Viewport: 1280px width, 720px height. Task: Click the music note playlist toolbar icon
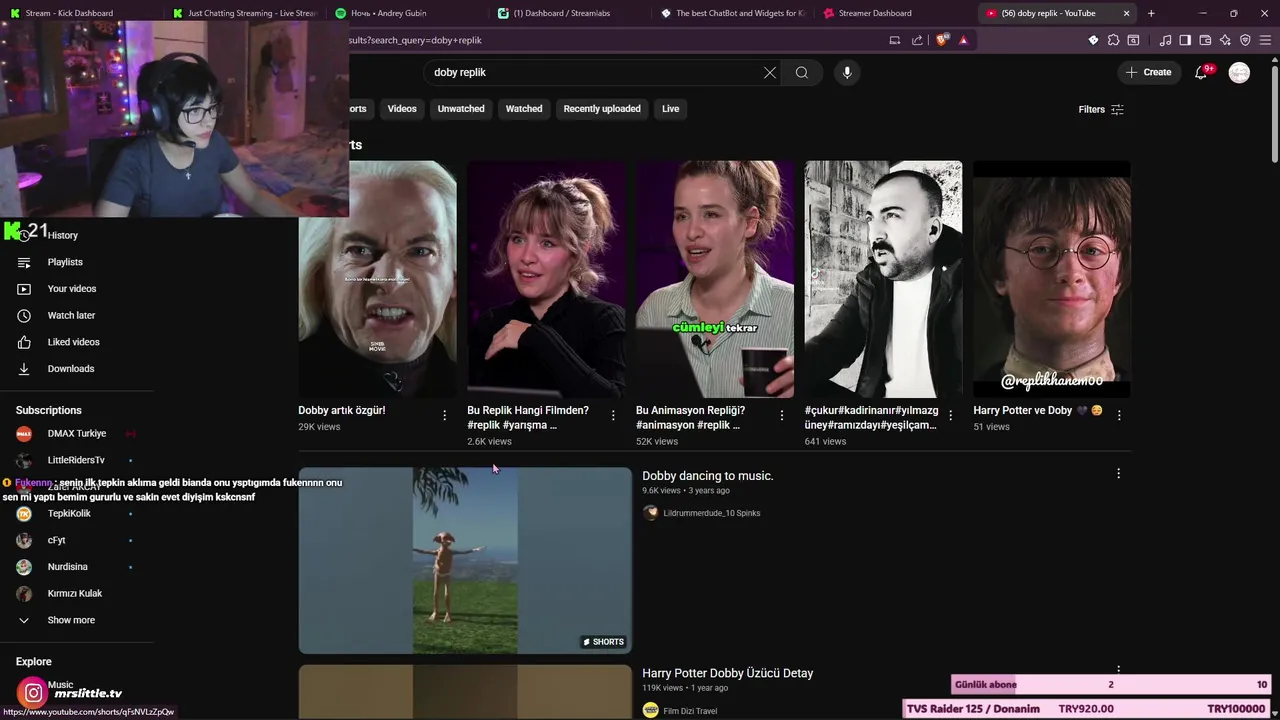(x=1165, y=40)
